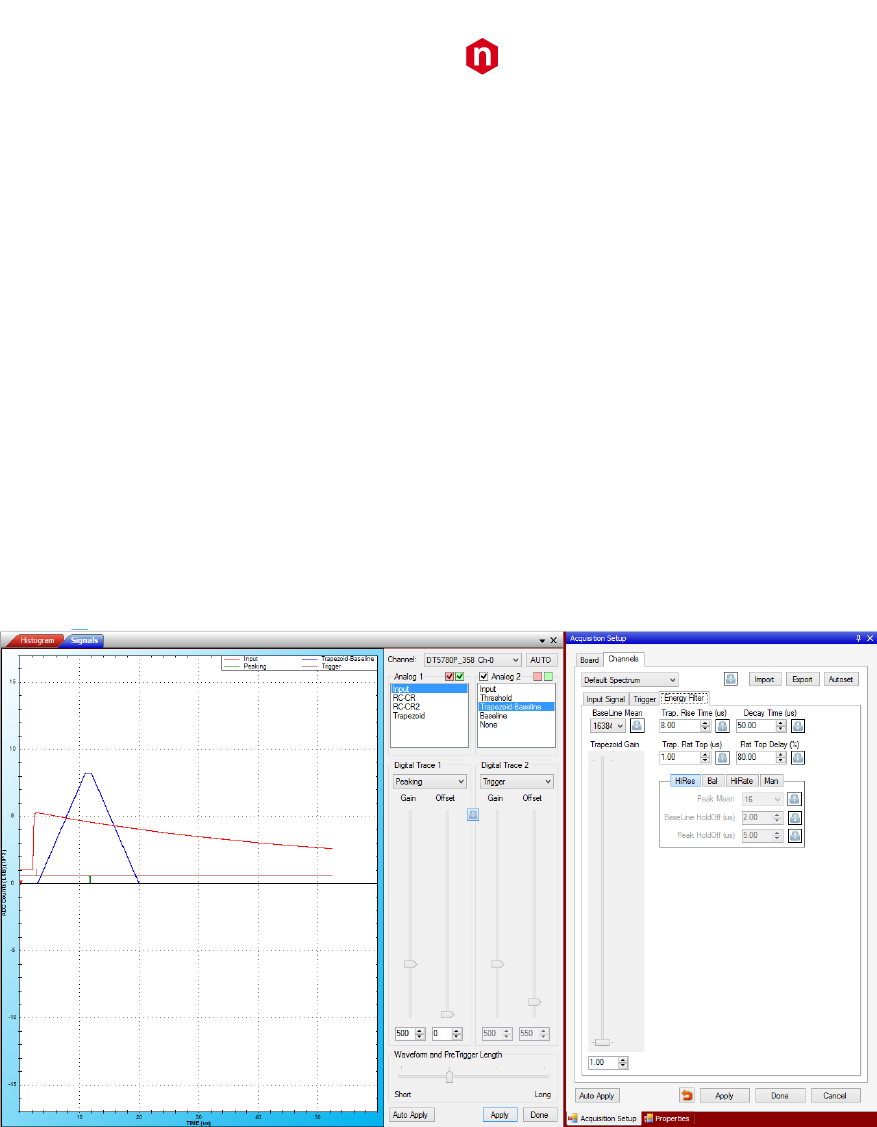
Task: Click the lock icon for Trap. Flat Top
Action: (x=722, y=758)
